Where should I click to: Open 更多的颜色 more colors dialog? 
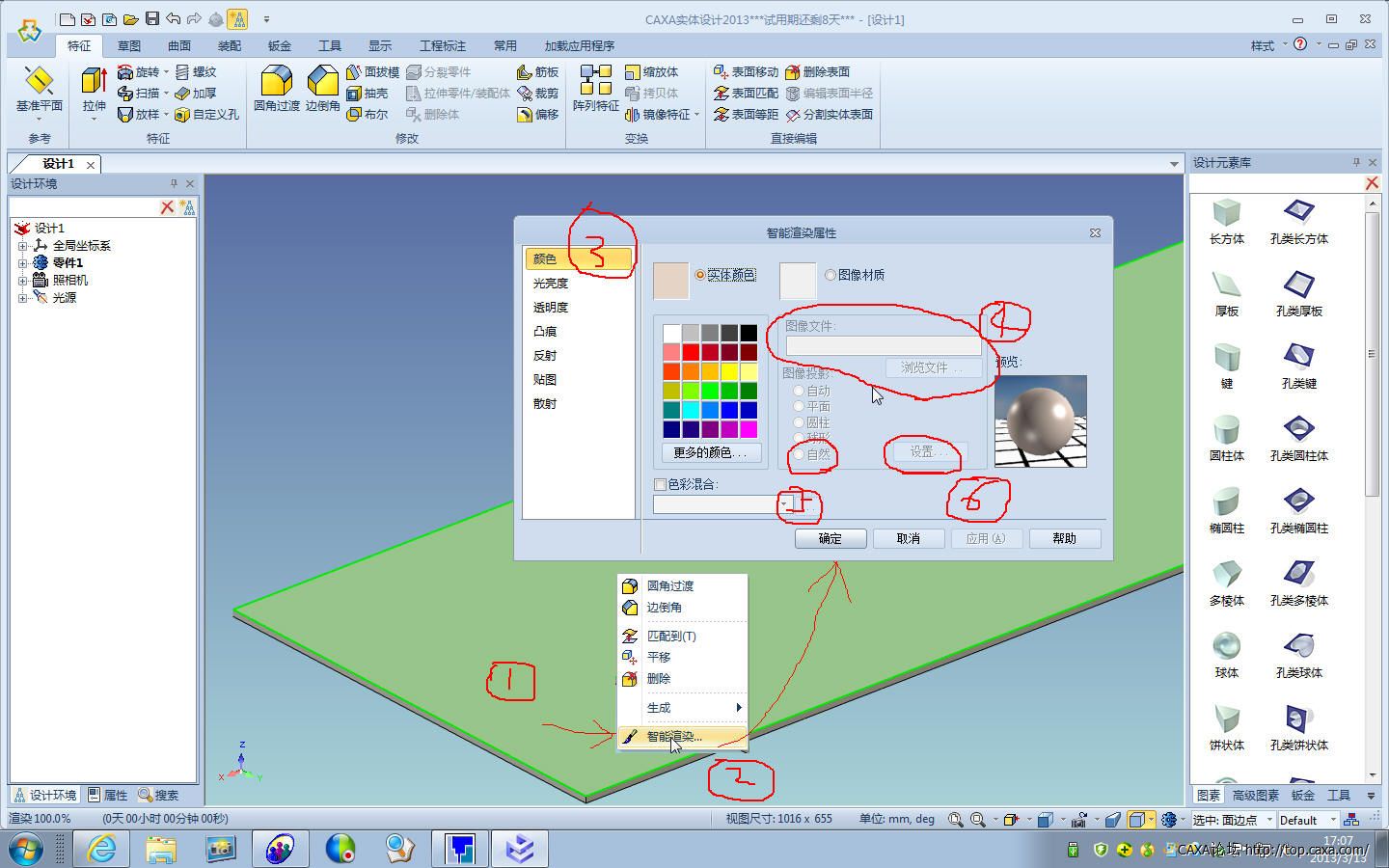point(711,452)
